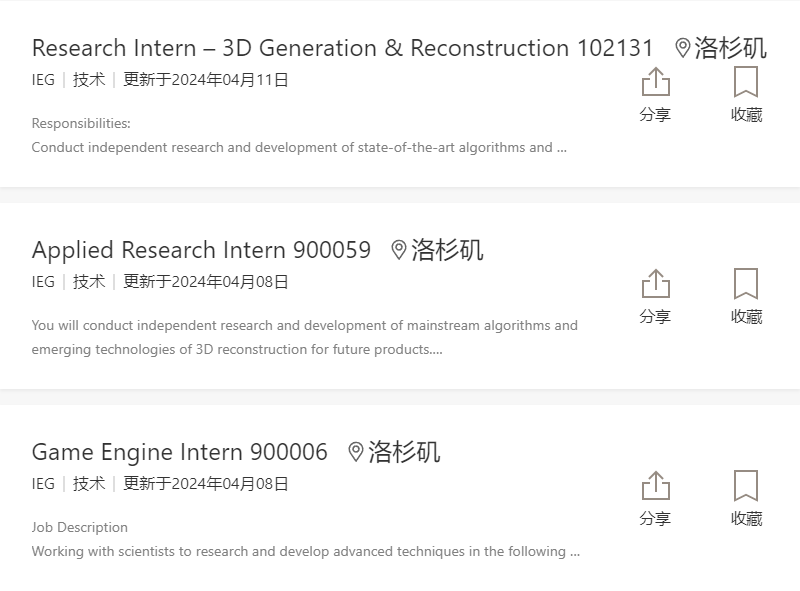Image resolution: width=800 pixels, height=591 pixels.
Task: Click 收藏 label under second job's bookmark
Action: 746,316
